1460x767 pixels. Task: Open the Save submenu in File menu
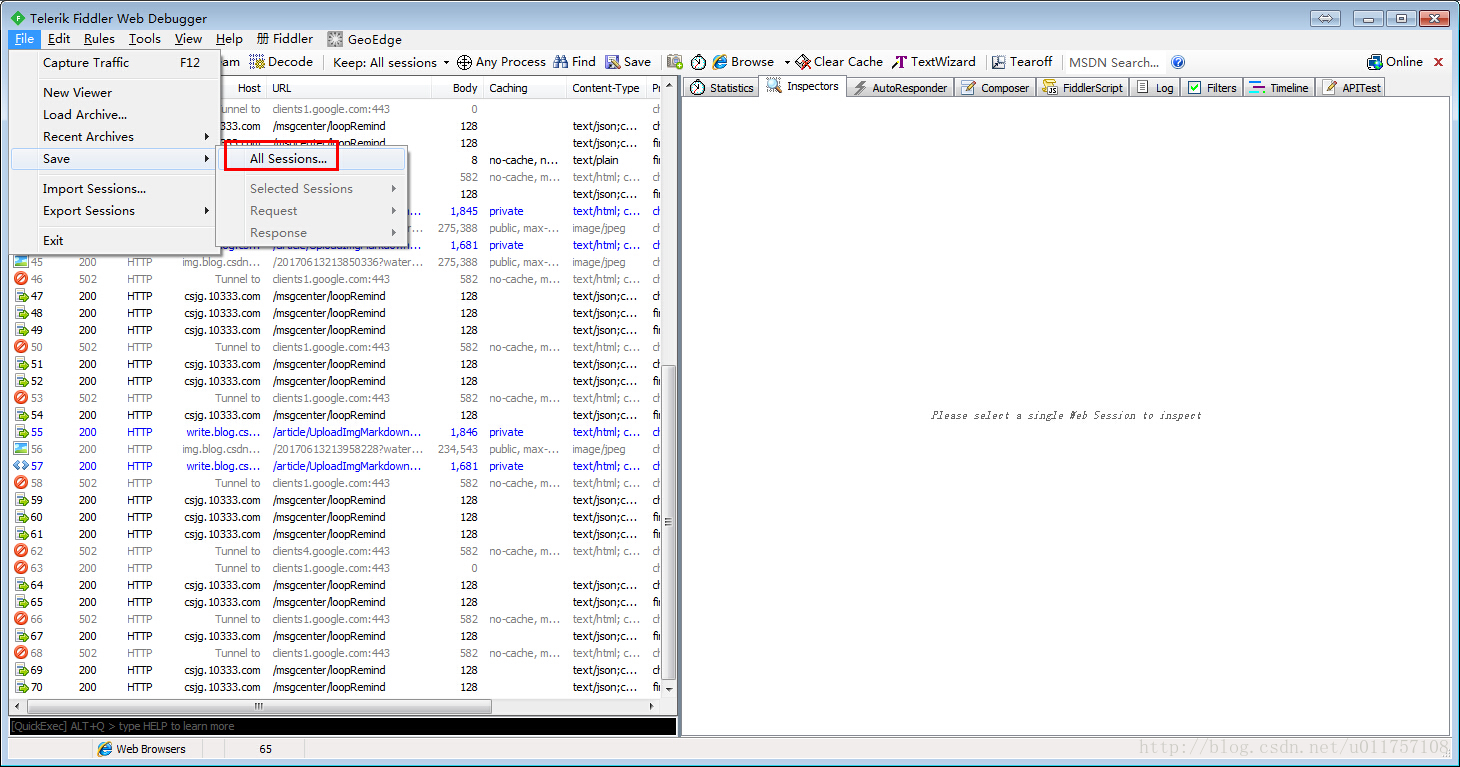115,159
